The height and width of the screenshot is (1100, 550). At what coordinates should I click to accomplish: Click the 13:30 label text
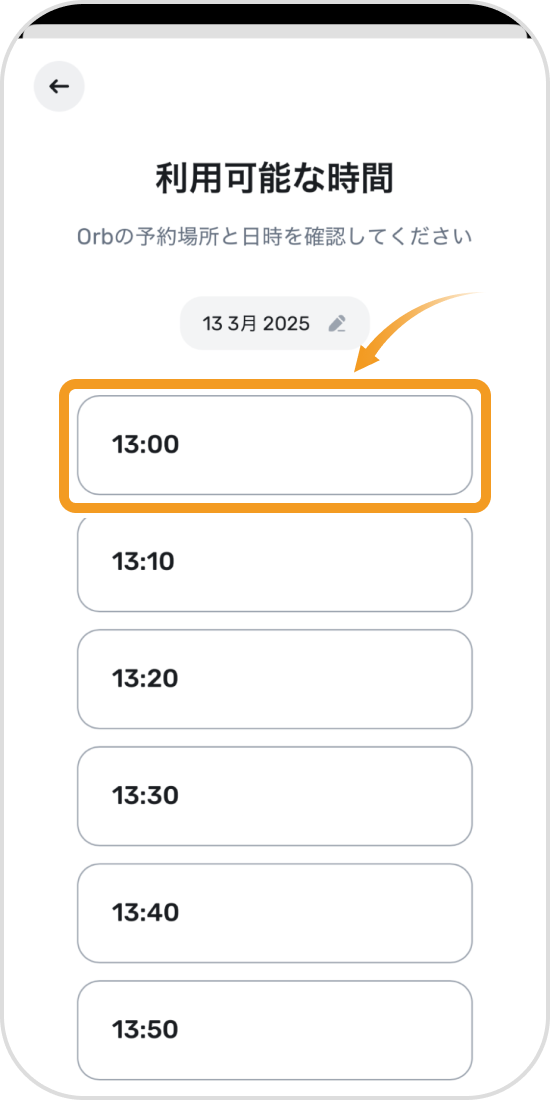[146, 796]
